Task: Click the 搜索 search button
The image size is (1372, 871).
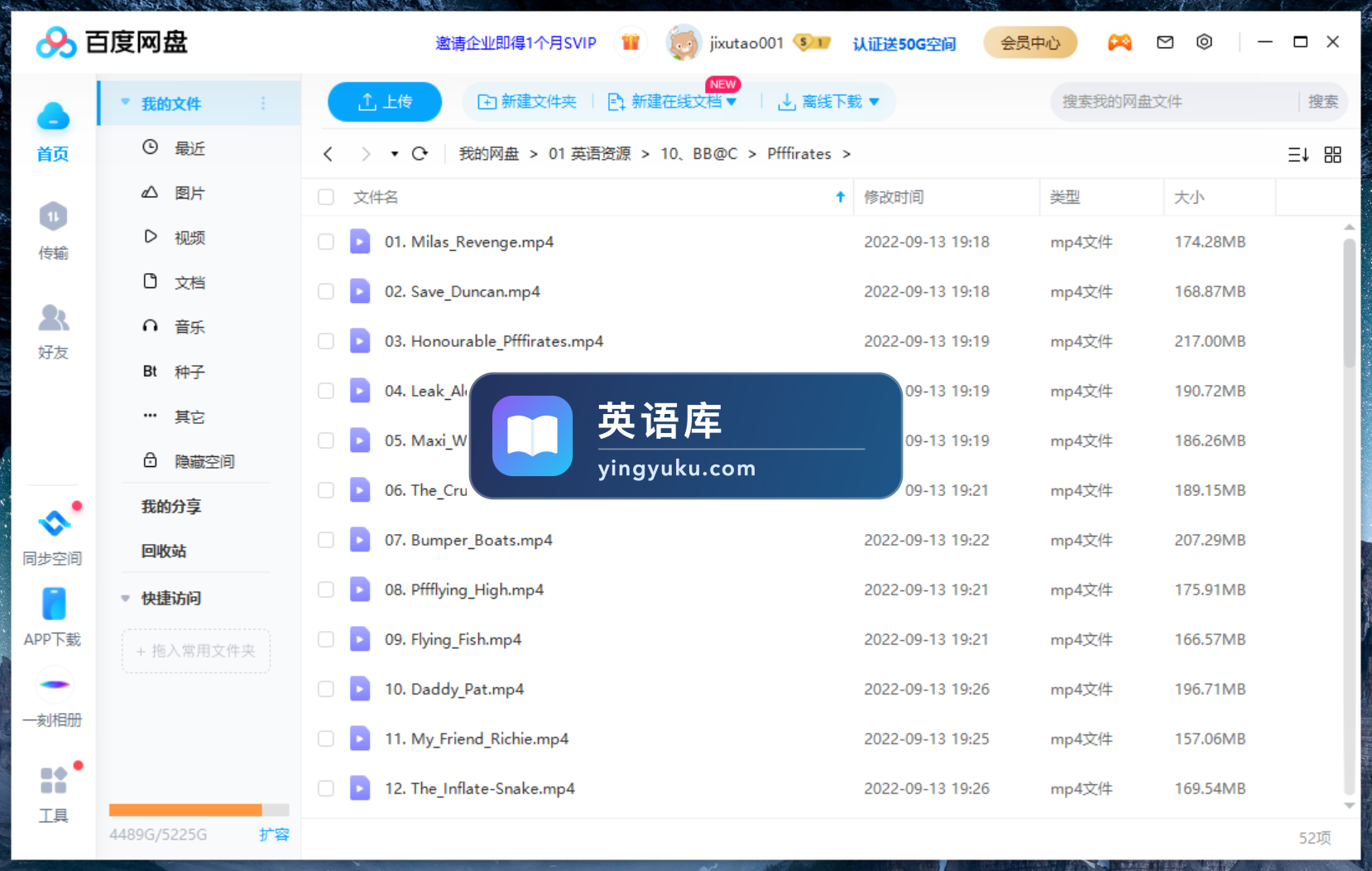Action: pyautogui.click(x=1323, y=102)
